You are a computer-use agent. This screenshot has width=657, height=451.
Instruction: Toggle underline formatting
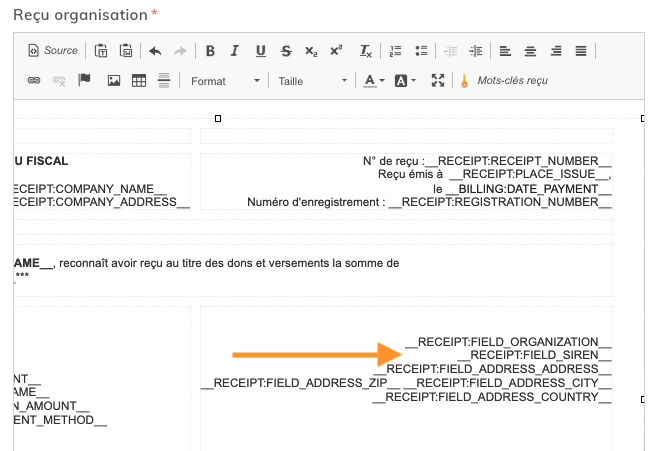pyautogui.click(x=260, y=51)
